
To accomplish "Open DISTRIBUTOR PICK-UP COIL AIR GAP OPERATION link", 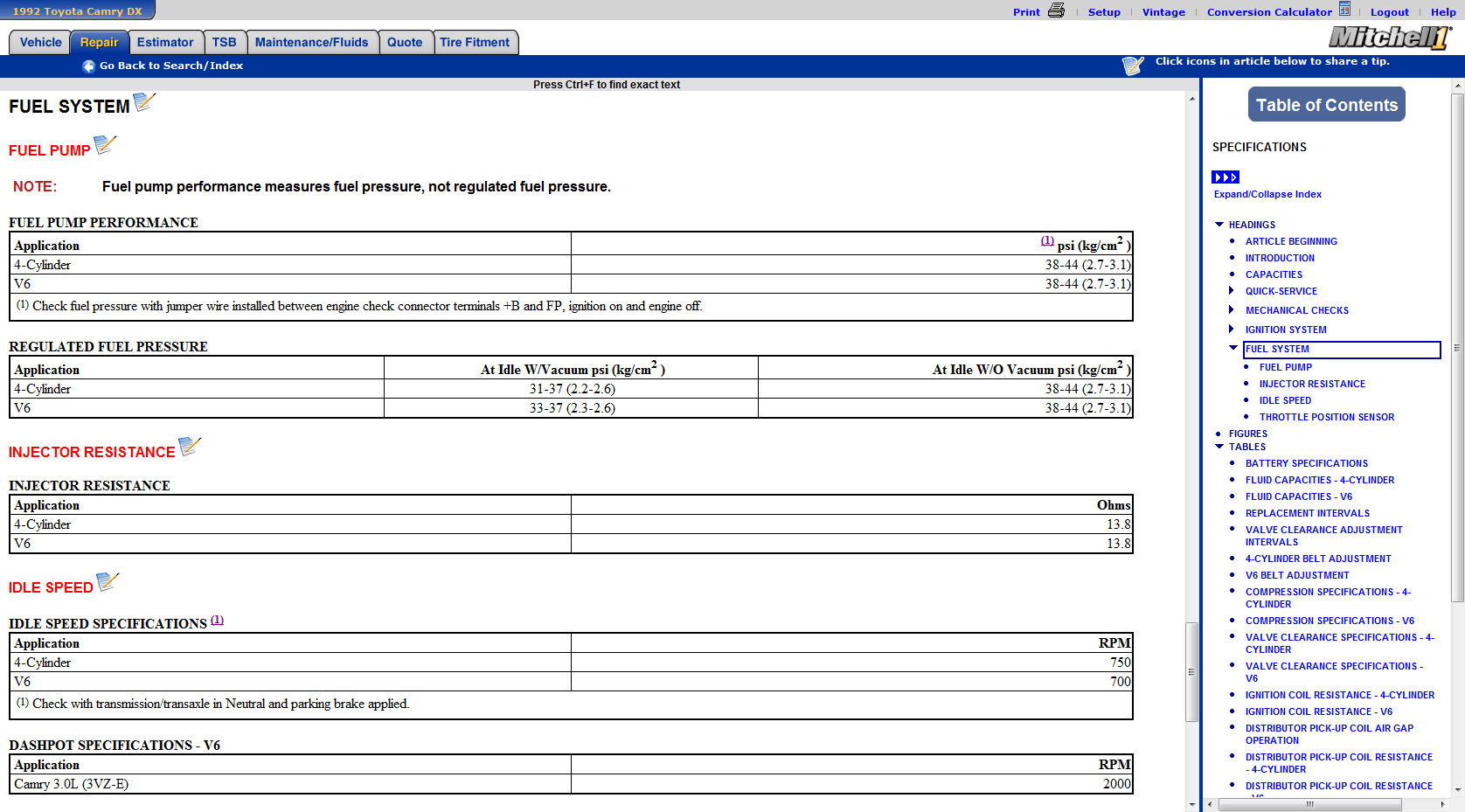I will [x=1330, y=734].
